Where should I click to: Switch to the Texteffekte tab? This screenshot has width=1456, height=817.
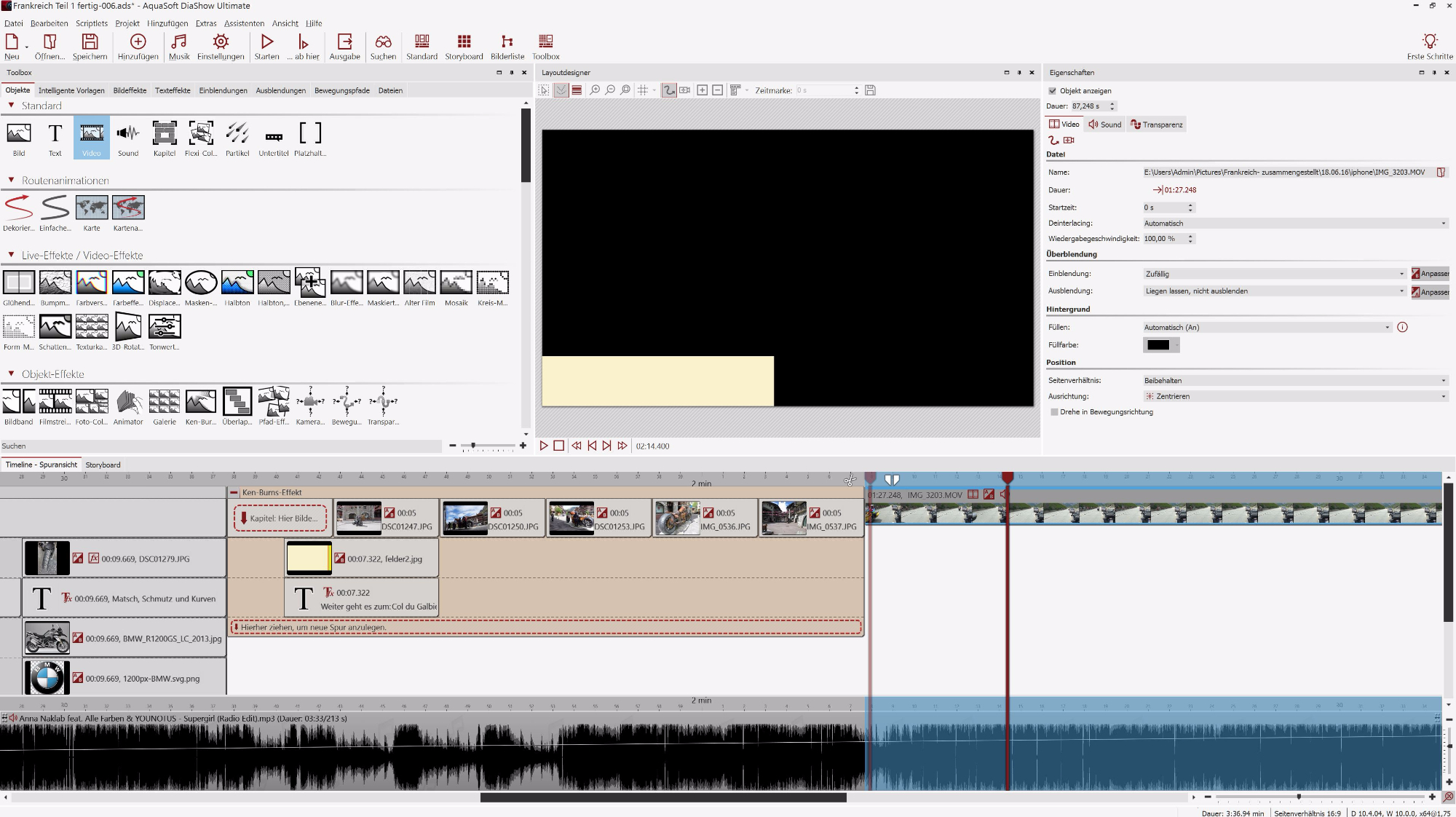pos(173,91)
